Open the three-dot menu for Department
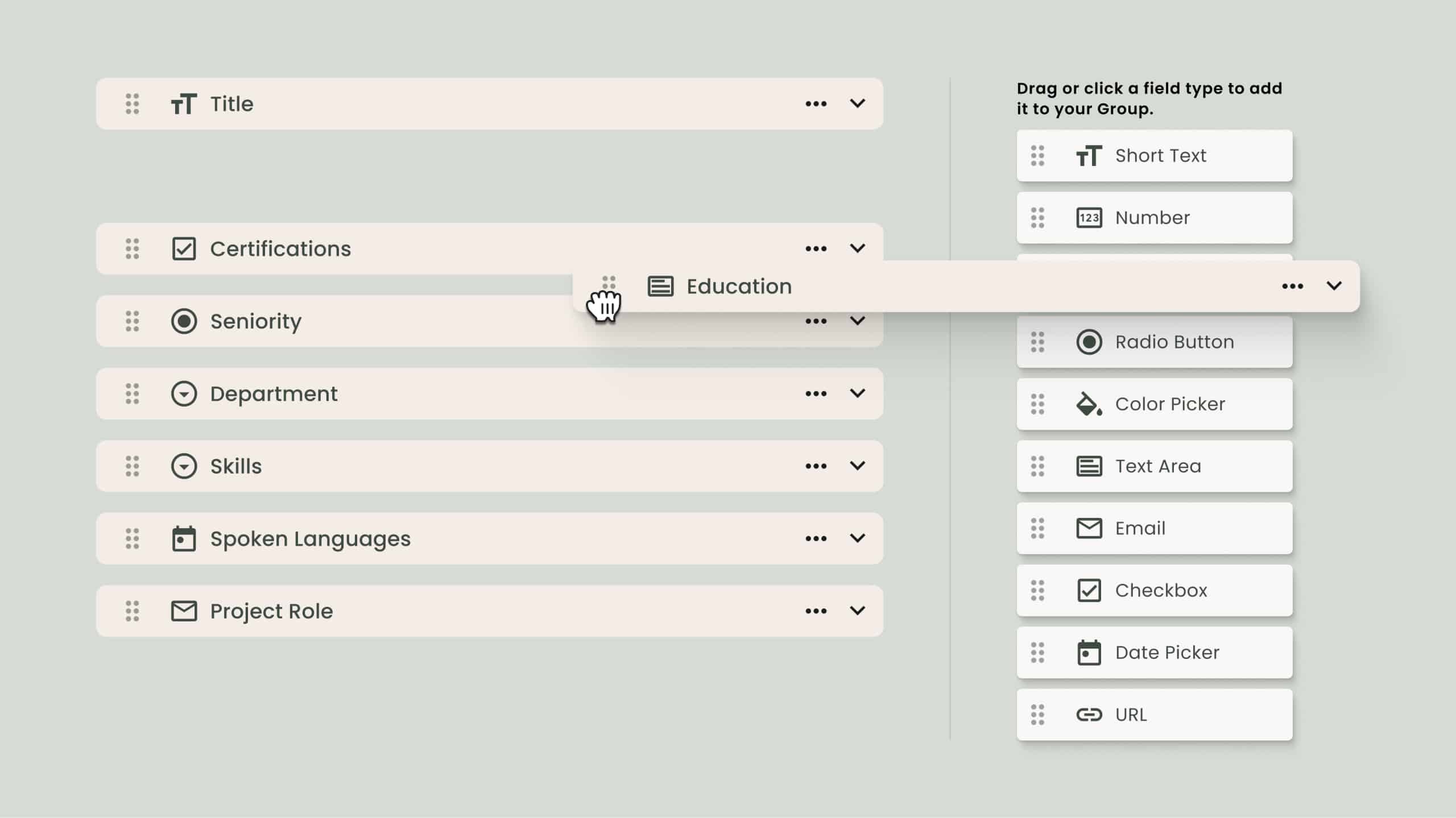The height and width of the screenshot is (818, 1456). point(816,393)
